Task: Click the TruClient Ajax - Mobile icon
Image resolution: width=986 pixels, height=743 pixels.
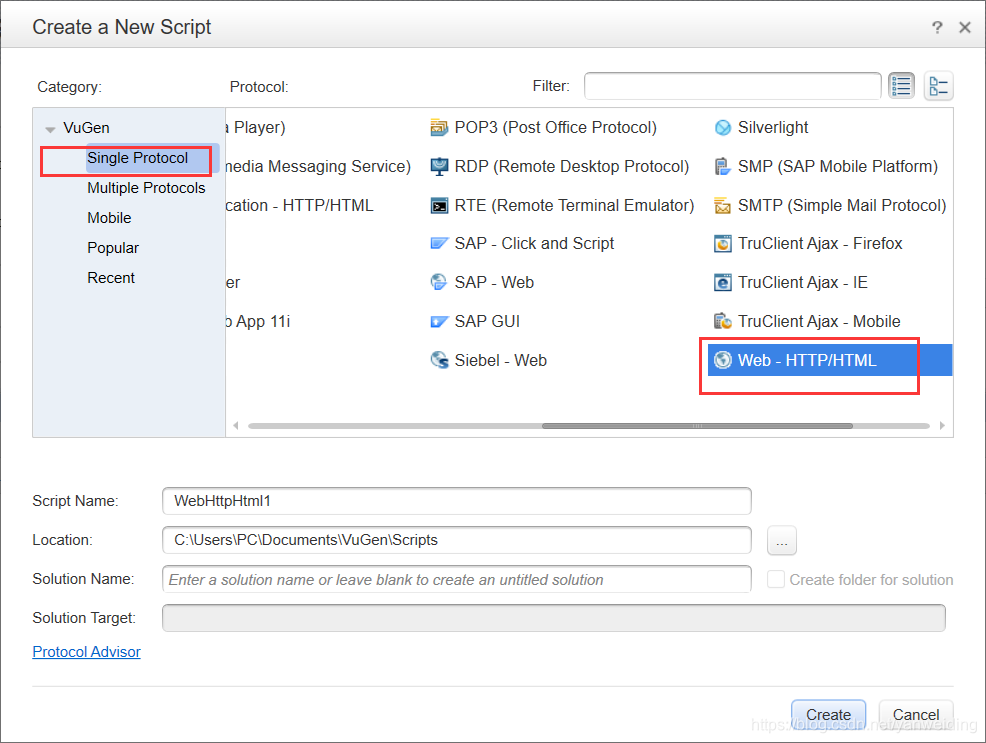Action: [x=723, y=322]
